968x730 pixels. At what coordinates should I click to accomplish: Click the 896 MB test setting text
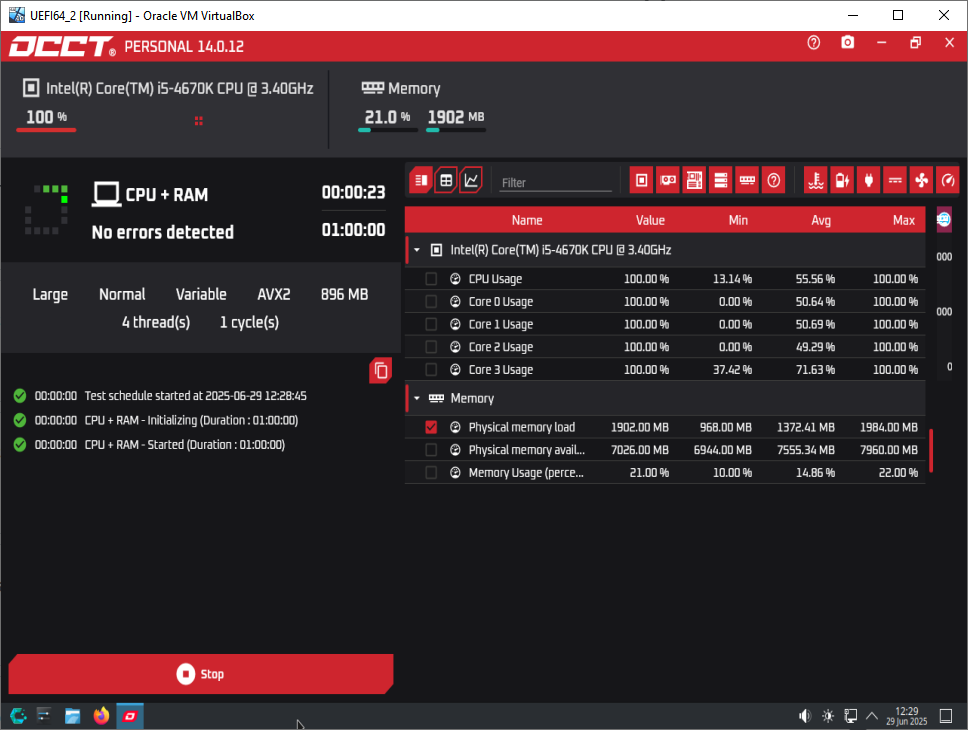tap(344, 294)
